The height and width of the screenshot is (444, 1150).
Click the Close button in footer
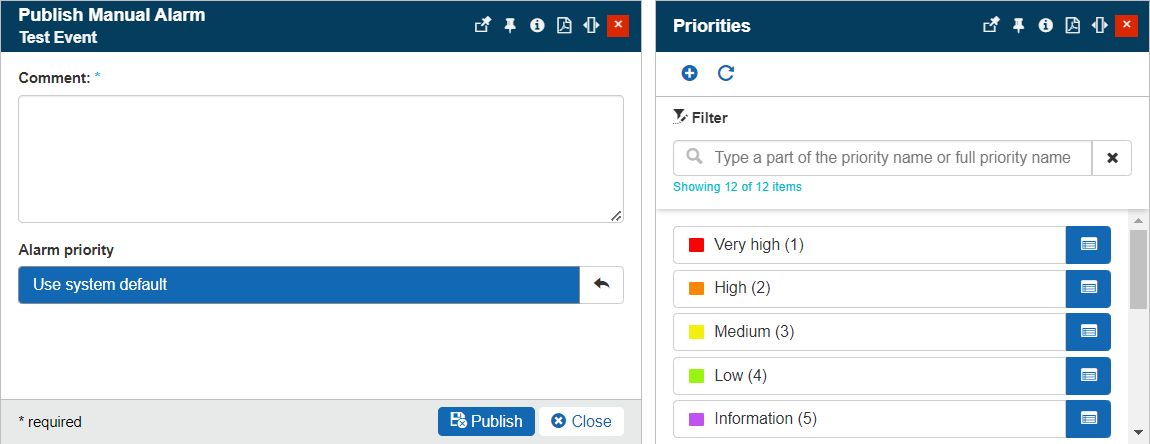pyautogui.click(x=581, y=421)
